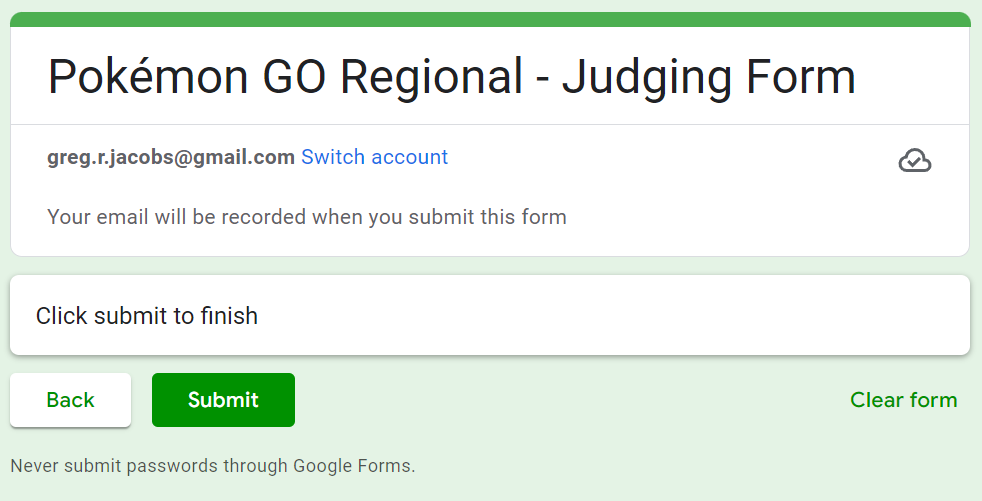
Task: Click the 'Never submit passwords' warning text
Action: pyautogui.click(x=212, y=465)
